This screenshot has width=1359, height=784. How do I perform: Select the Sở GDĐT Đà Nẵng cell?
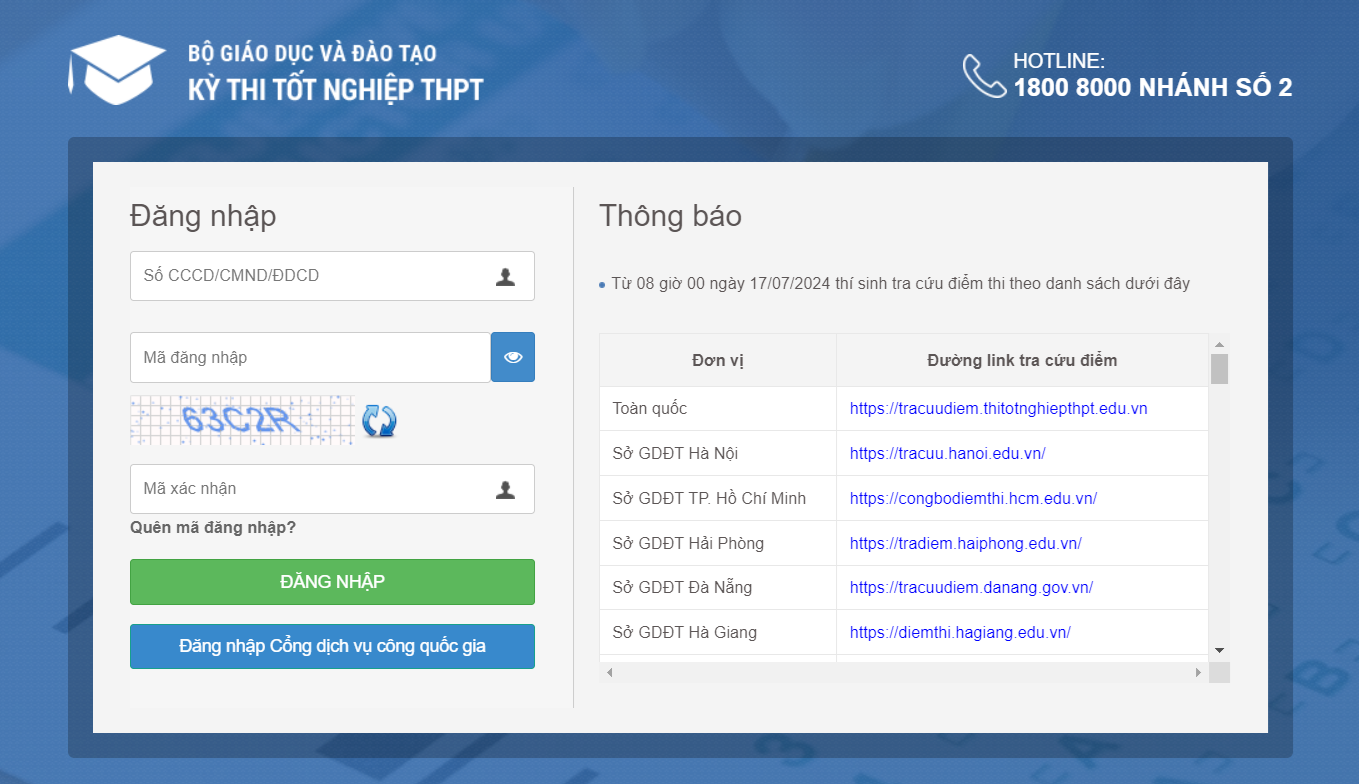click(718, 587)
